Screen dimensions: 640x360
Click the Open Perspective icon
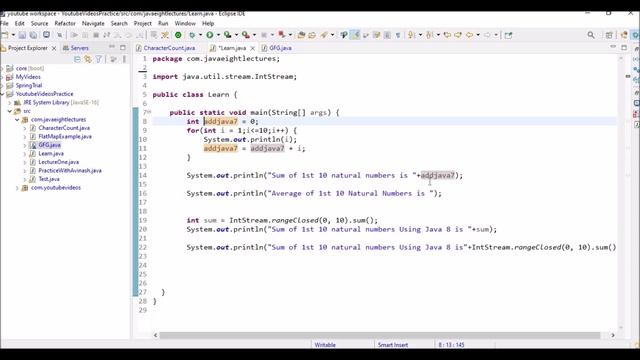[609, 35]
